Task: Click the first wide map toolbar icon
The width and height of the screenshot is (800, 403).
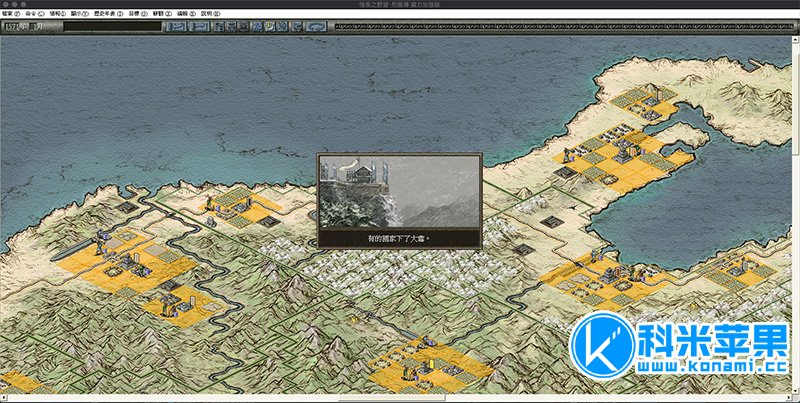Action: tap(177, 27)
